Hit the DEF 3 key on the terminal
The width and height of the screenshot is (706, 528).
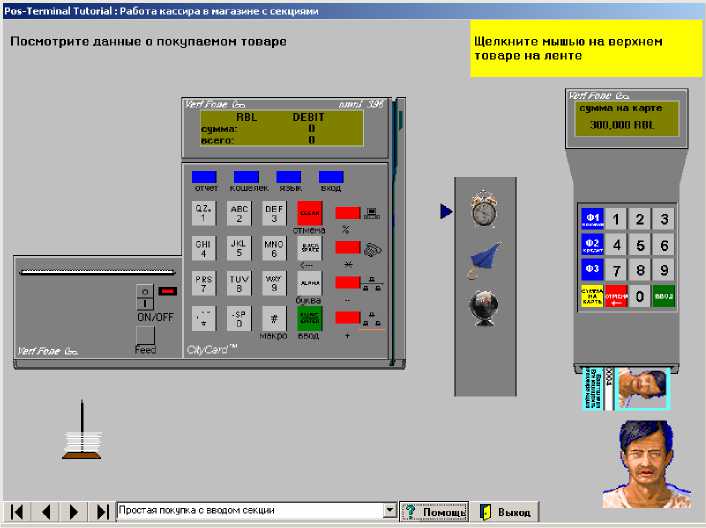point(274,213)
